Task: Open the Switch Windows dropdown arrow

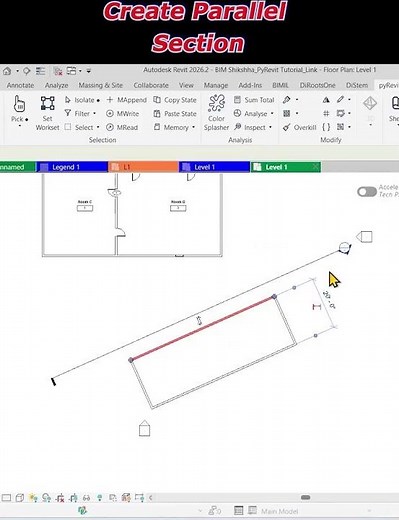Action: click(80, 71)
